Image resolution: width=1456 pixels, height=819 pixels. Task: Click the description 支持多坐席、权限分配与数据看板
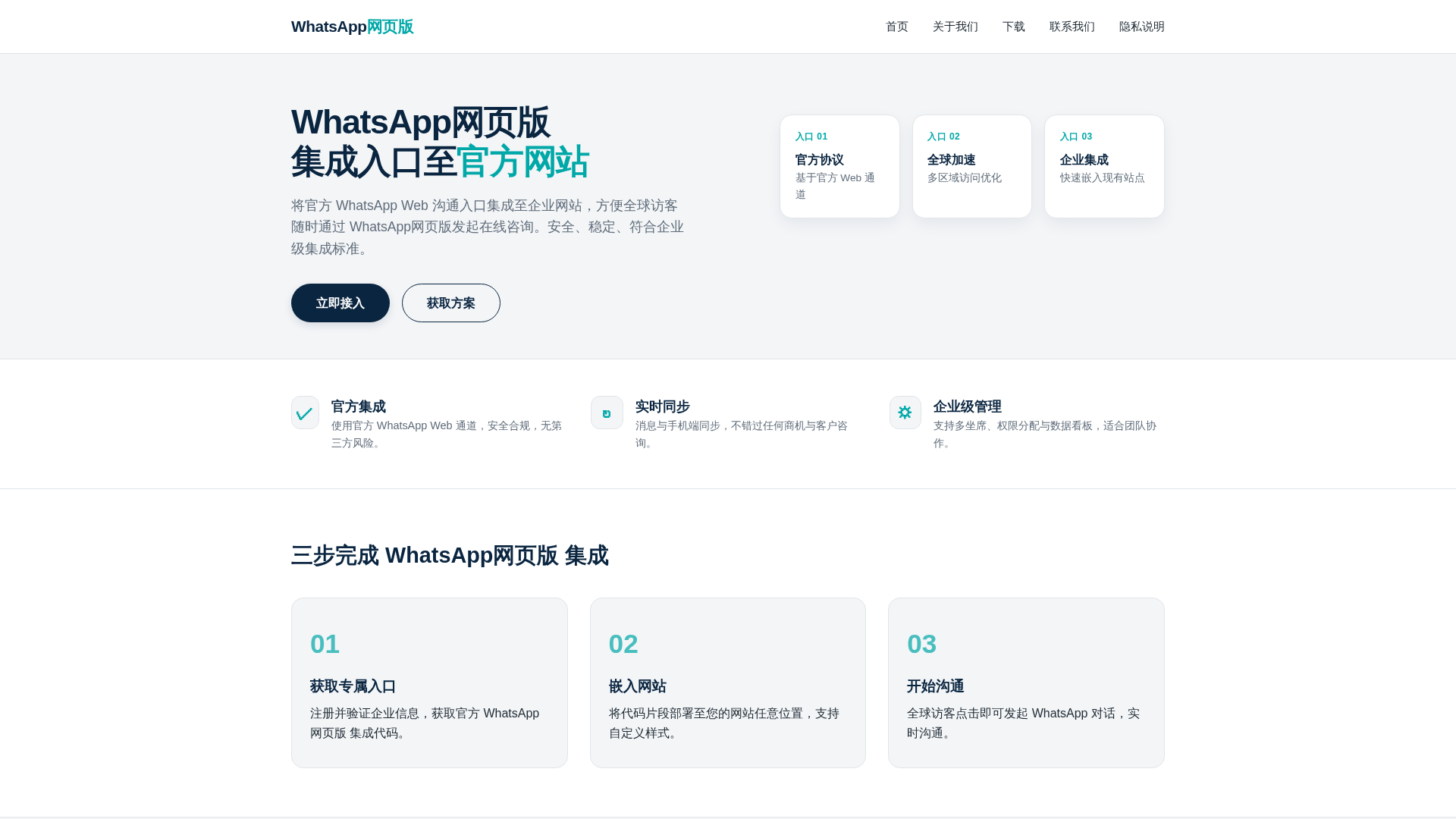click(x=1045, y=434)
